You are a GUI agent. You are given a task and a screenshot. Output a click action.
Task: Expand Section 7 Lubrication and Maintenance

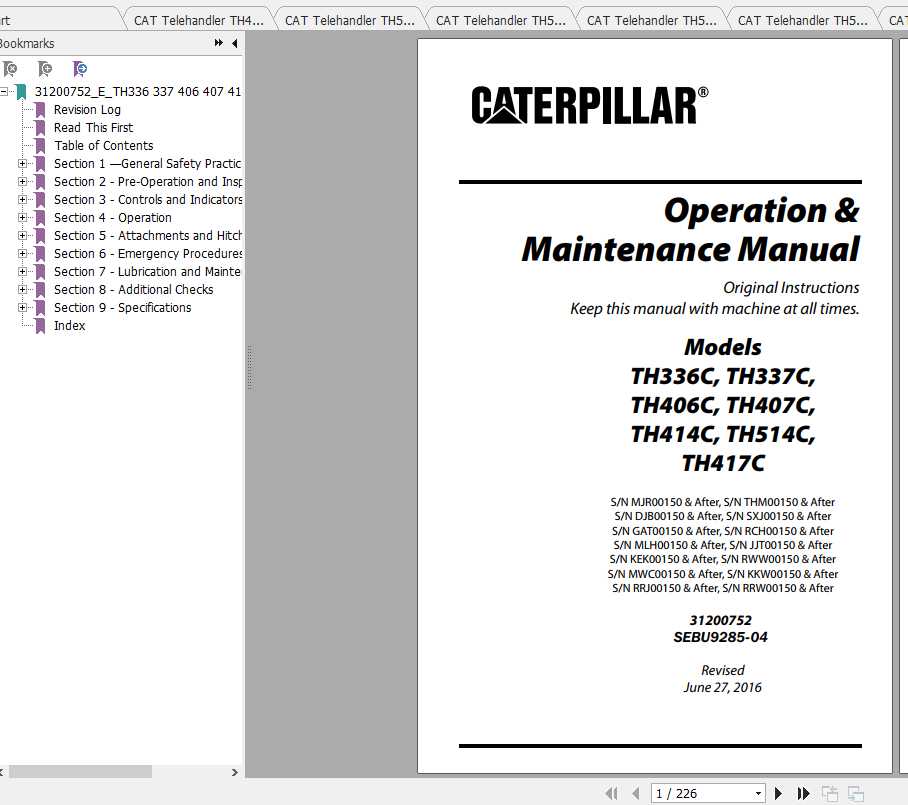point(22,271)
